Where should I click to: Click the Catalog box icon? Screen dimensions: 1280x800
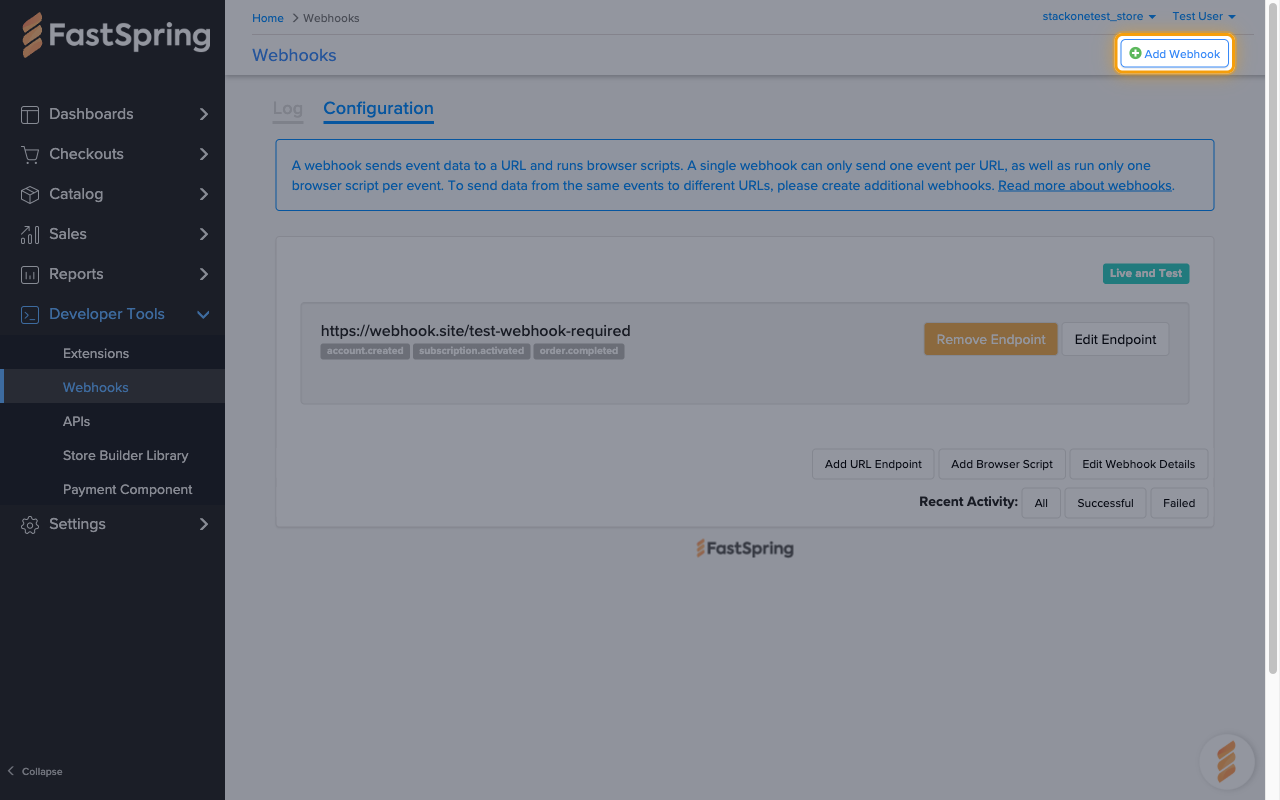[30, 194]
